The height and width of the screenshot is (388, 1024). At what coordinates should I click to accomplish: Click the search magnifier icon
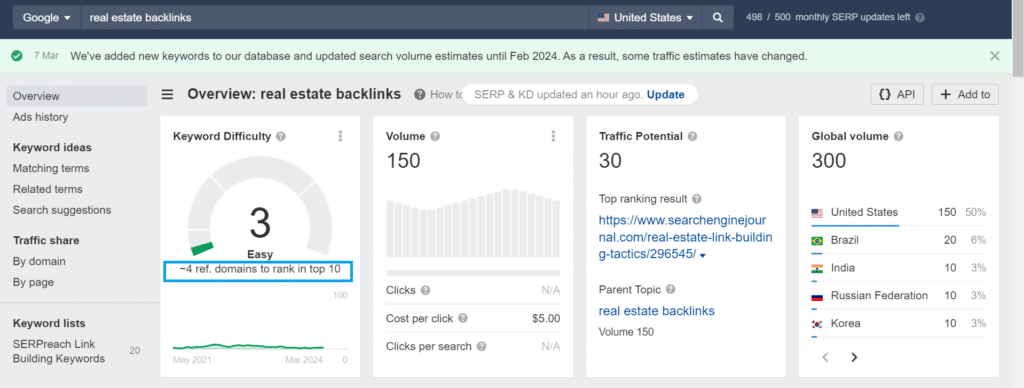click(718, 18)
